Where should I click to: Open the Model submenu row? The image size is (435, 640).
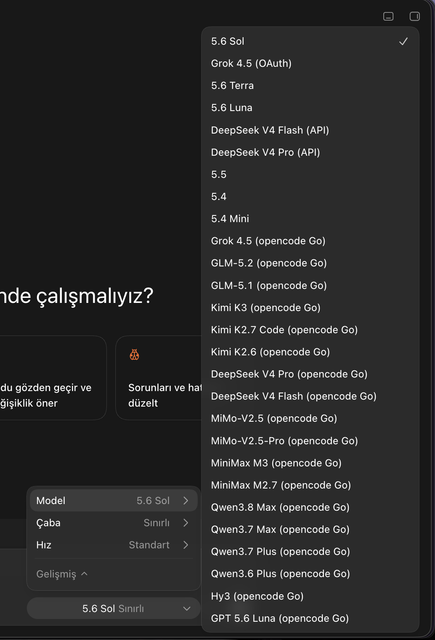tap(113, 500)
